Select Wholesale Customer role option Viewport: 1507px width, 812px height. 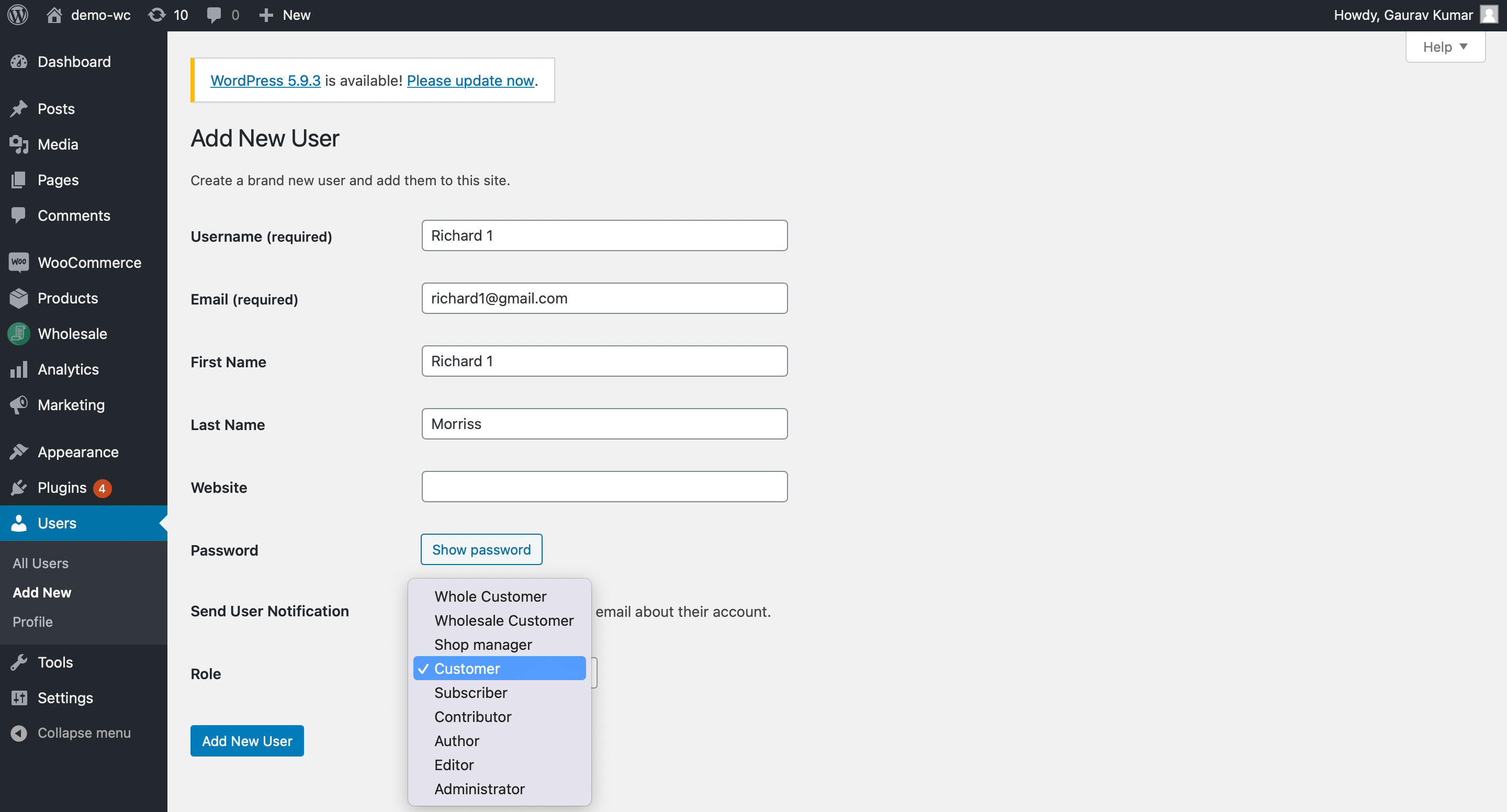click(503, 620)
